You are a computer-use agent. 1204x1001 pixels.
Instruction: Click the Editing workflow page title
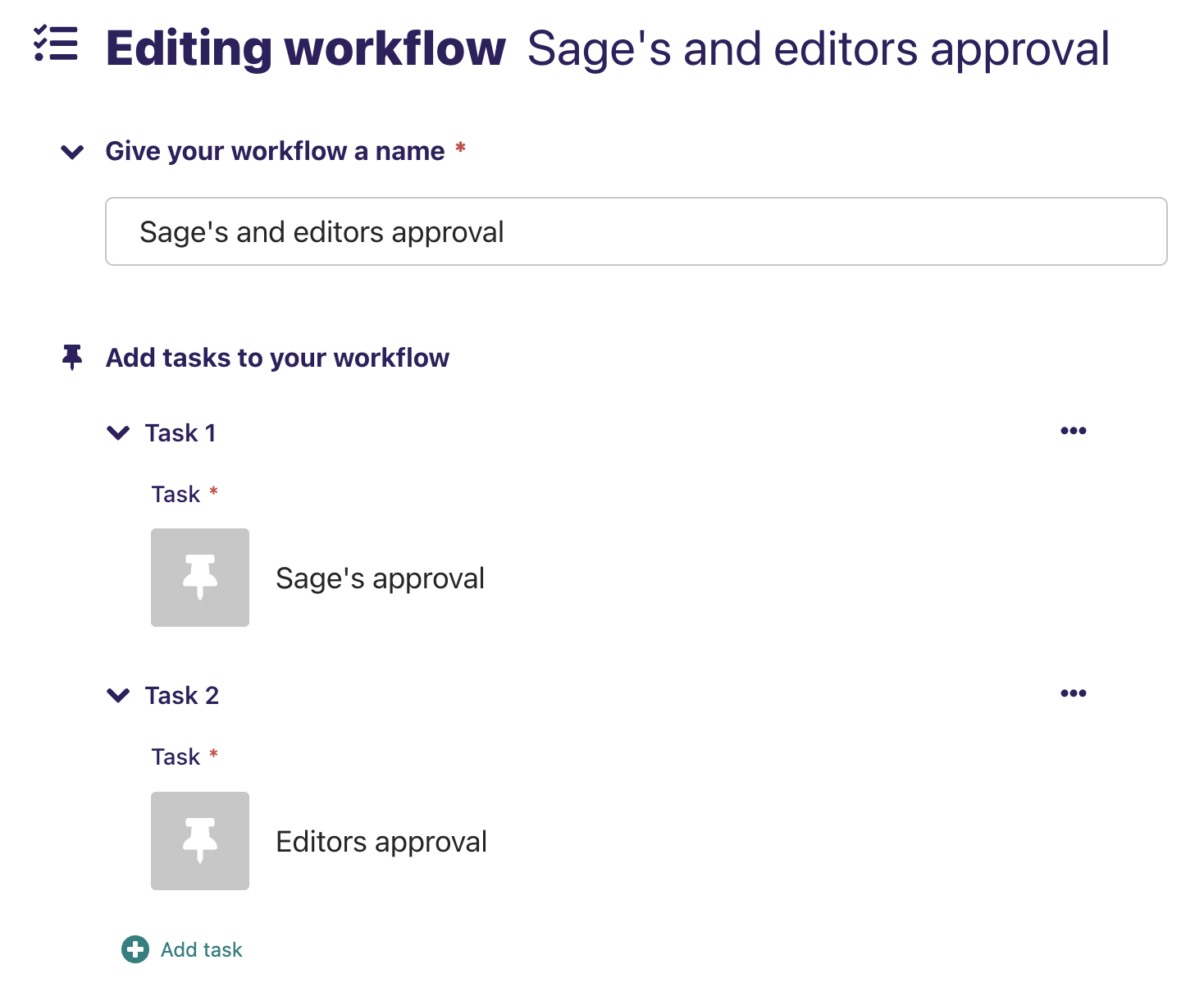305,48
